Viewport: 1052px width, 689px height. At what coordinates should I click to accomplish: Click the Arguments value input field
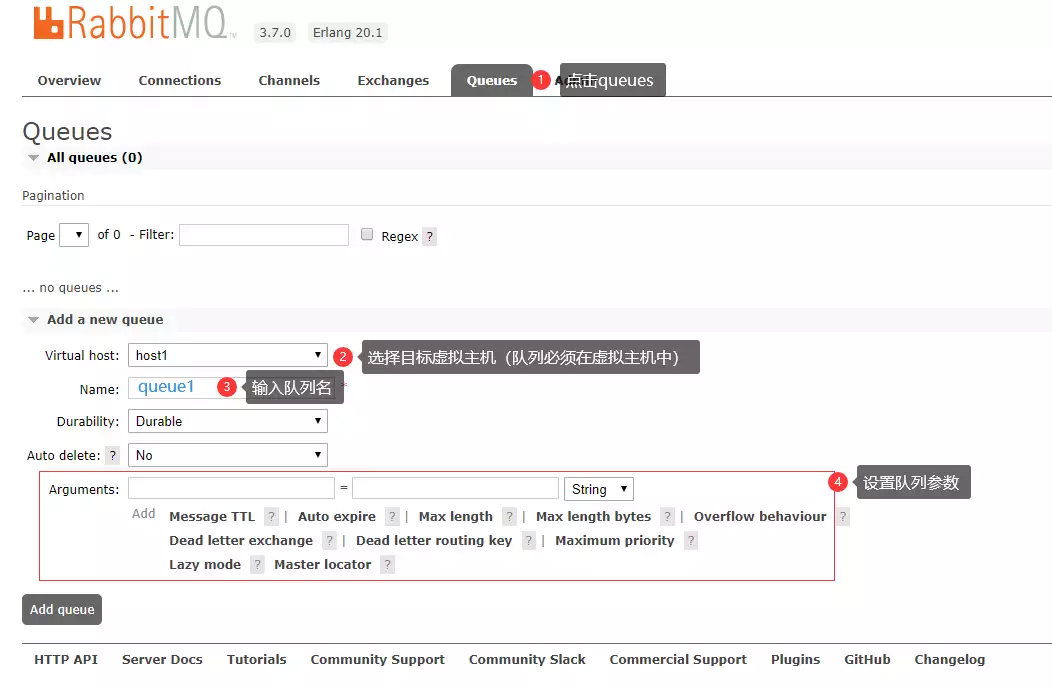[456, 488]
